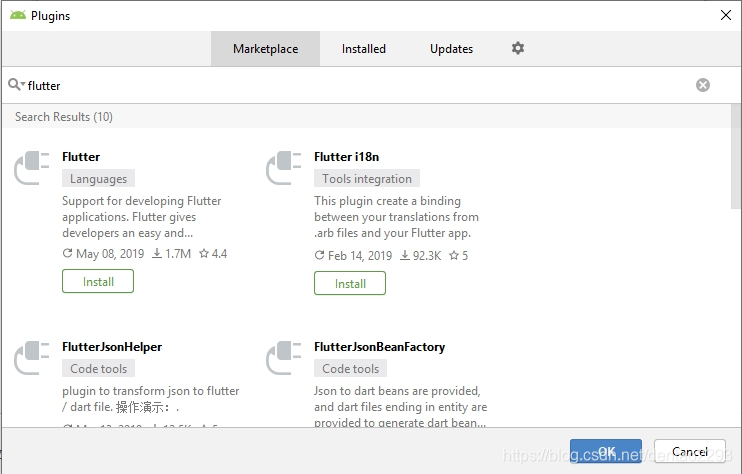Confirm with the OK button
The height and width of the screenshot is (474, 742).
tap(606, 451)
